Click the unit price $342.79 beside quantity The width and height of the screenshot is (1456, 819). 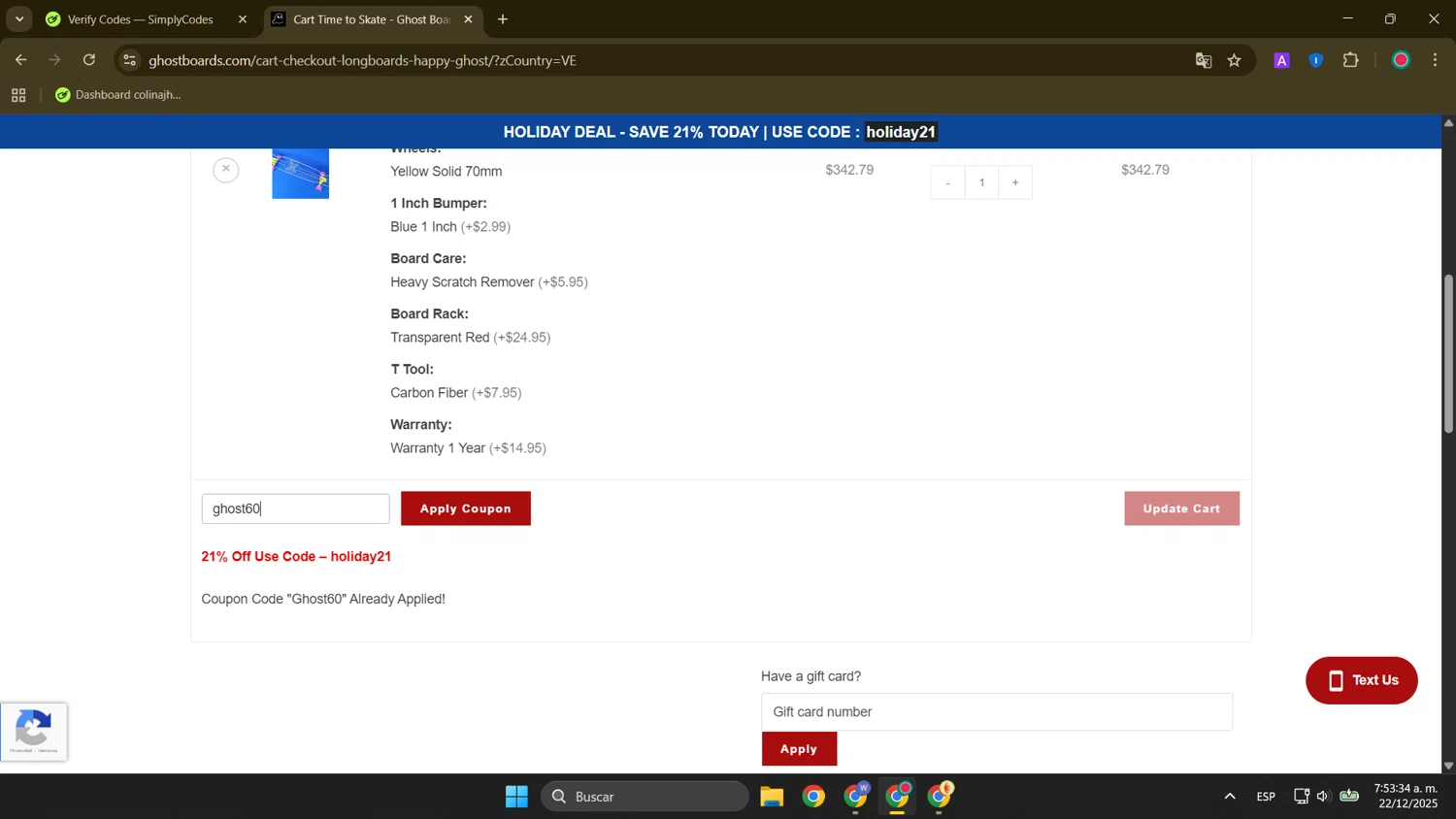(849, 170)
